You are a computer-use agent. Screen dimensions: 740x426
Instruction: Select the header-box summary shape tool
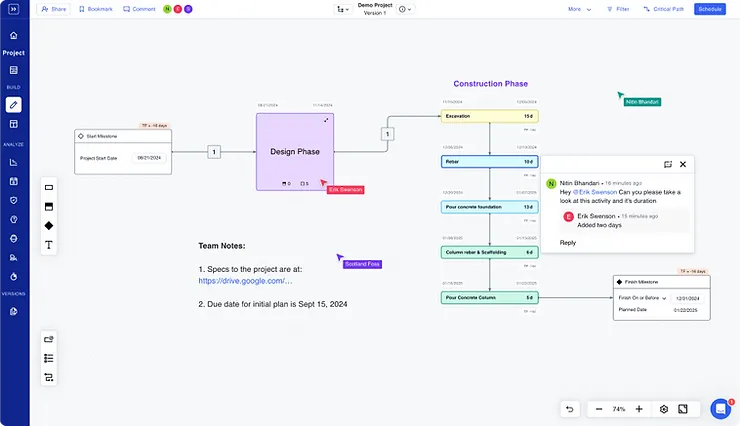pos(49,207)
